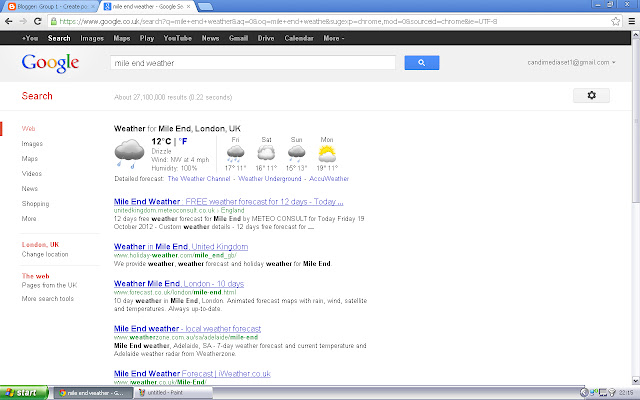
Task: Open Calendar in the top bar
Action: point(299,38)
